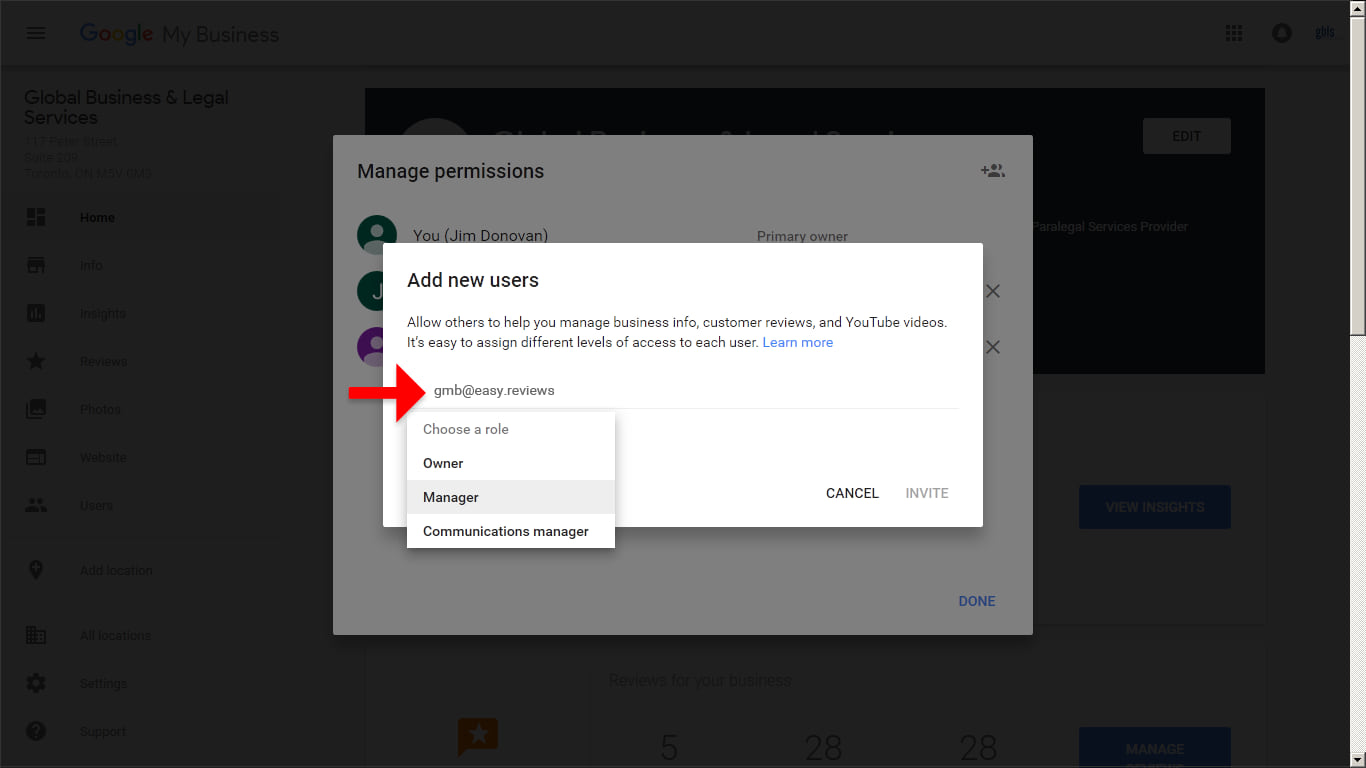Open the hamburger main menu
This screenshot has height=768, width=1366.
pyautogui.click(x=36, y=34)
